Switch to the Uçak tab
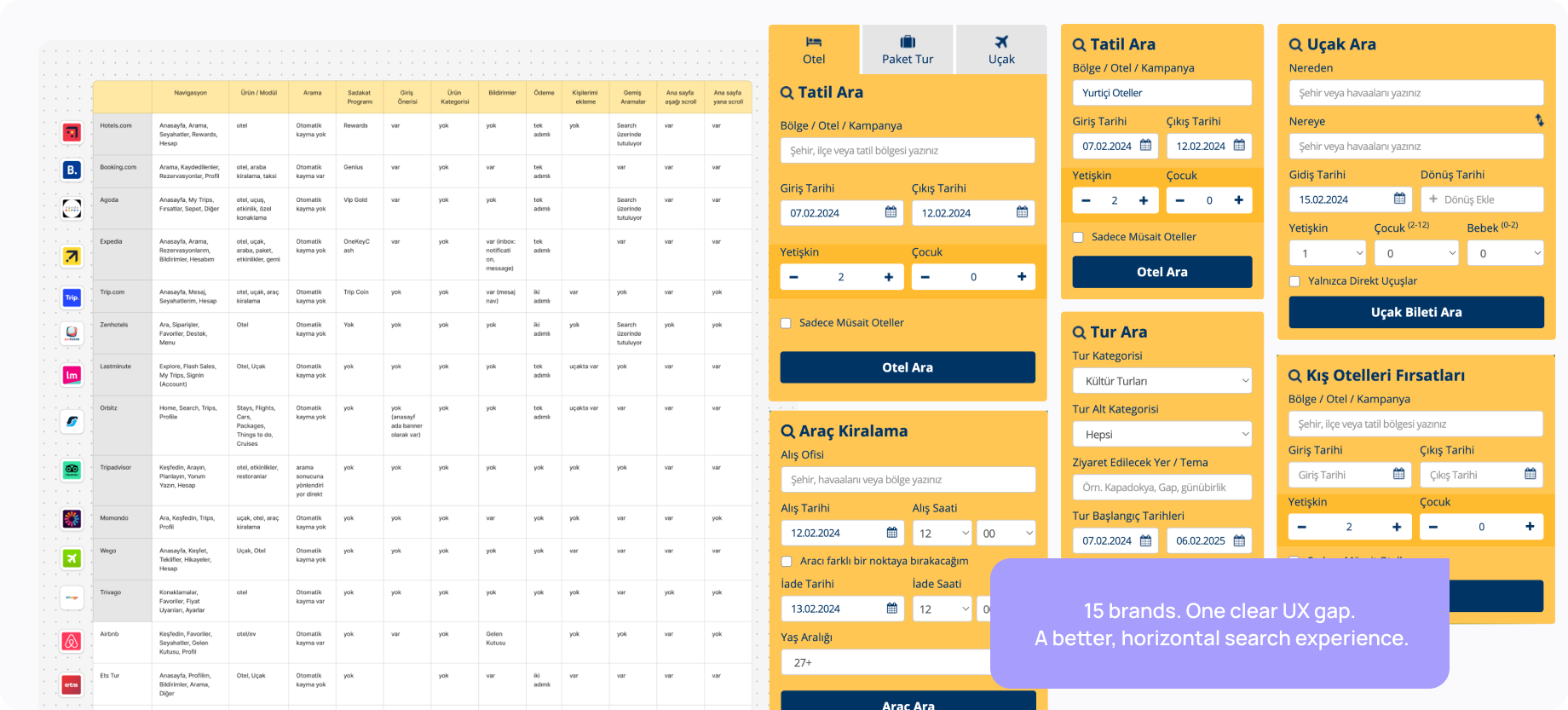 (1001, 50)
